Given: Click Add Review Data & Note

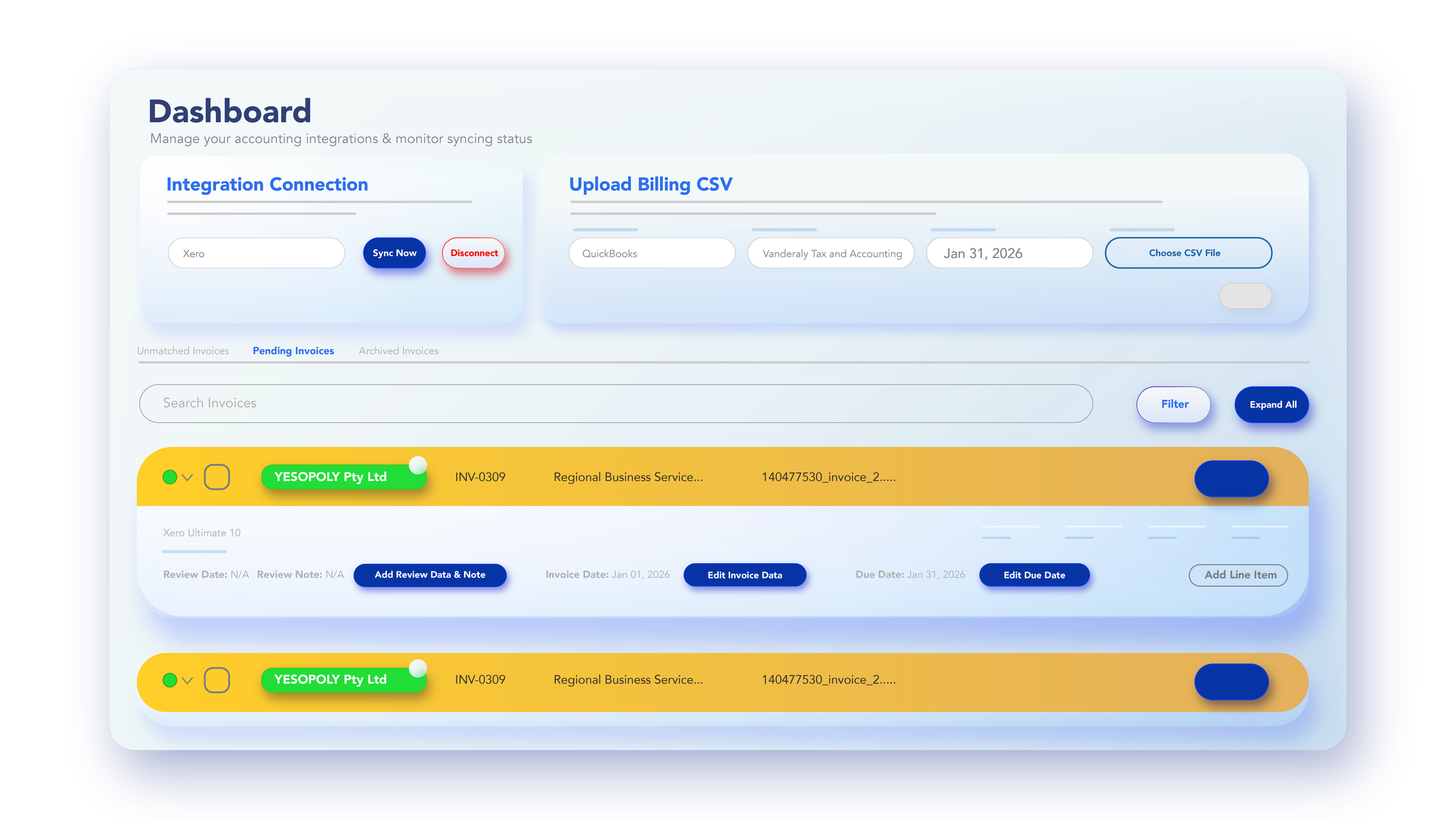Looking at the screenshot, I should coord(430,575).
